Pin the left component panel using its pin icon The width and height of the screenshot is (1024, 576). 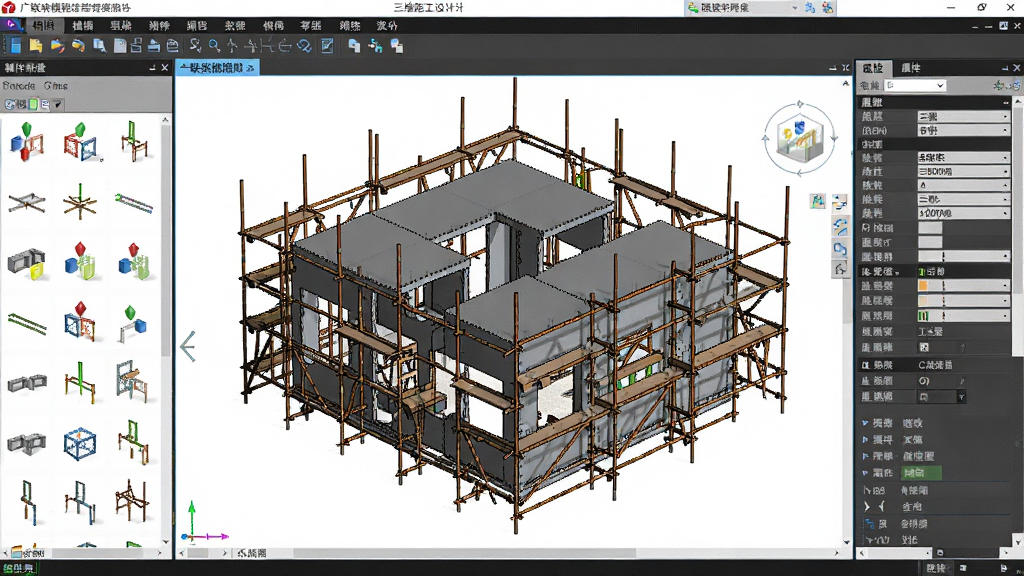pos(152,67)
